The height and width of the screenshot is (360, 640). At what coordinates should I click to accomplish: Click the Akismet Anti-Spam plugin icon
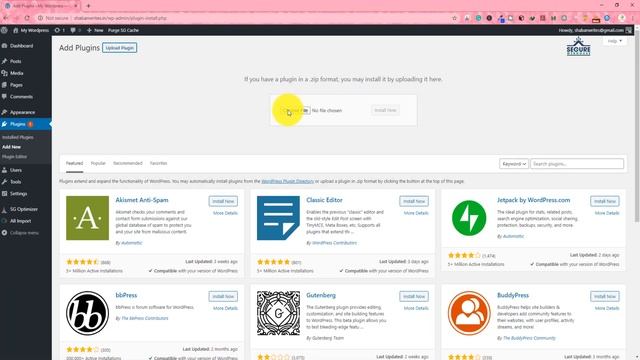coord(87,218)
